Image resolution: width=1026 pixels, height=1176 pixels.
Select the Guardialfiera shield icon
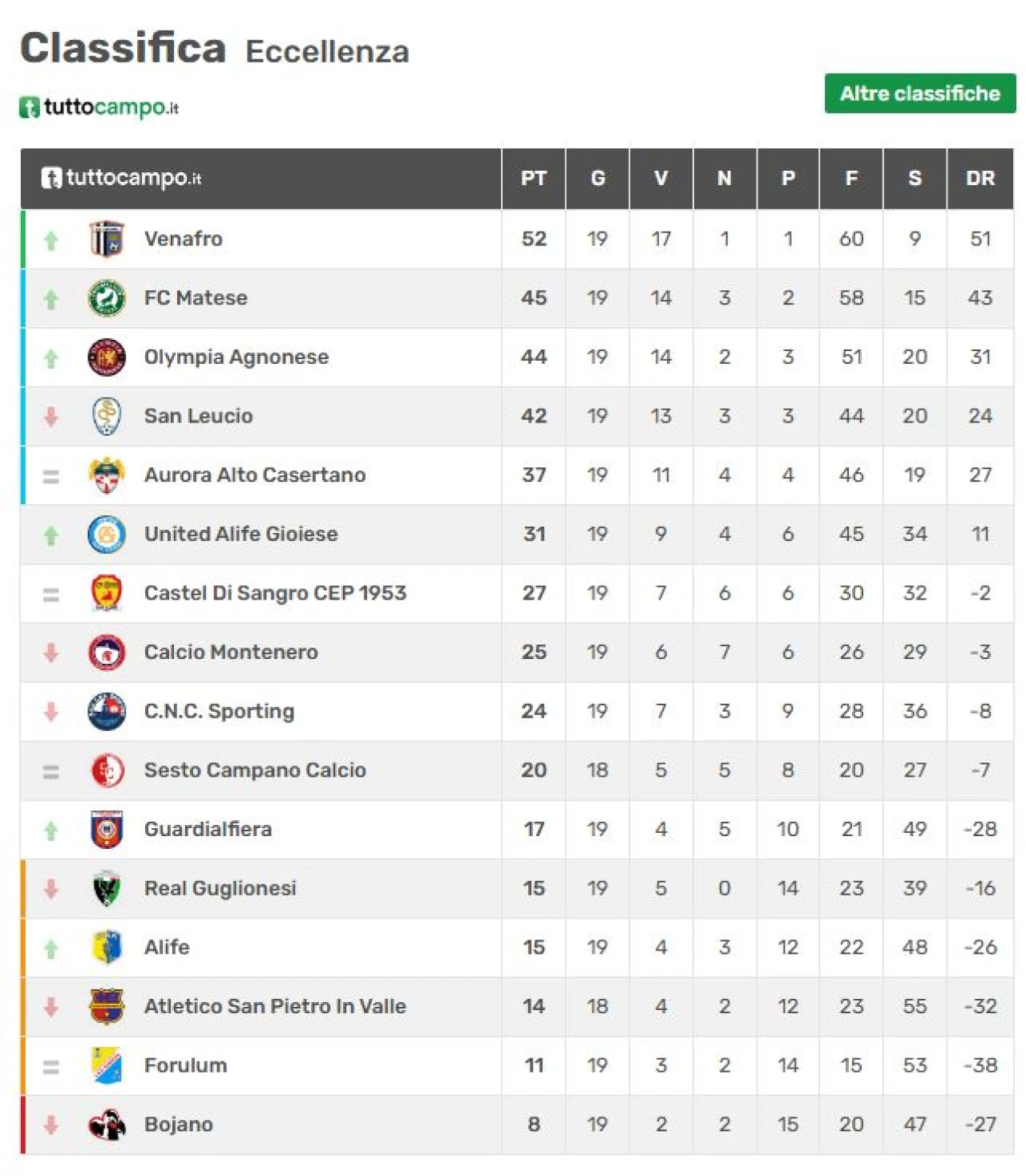pos(107,829)
